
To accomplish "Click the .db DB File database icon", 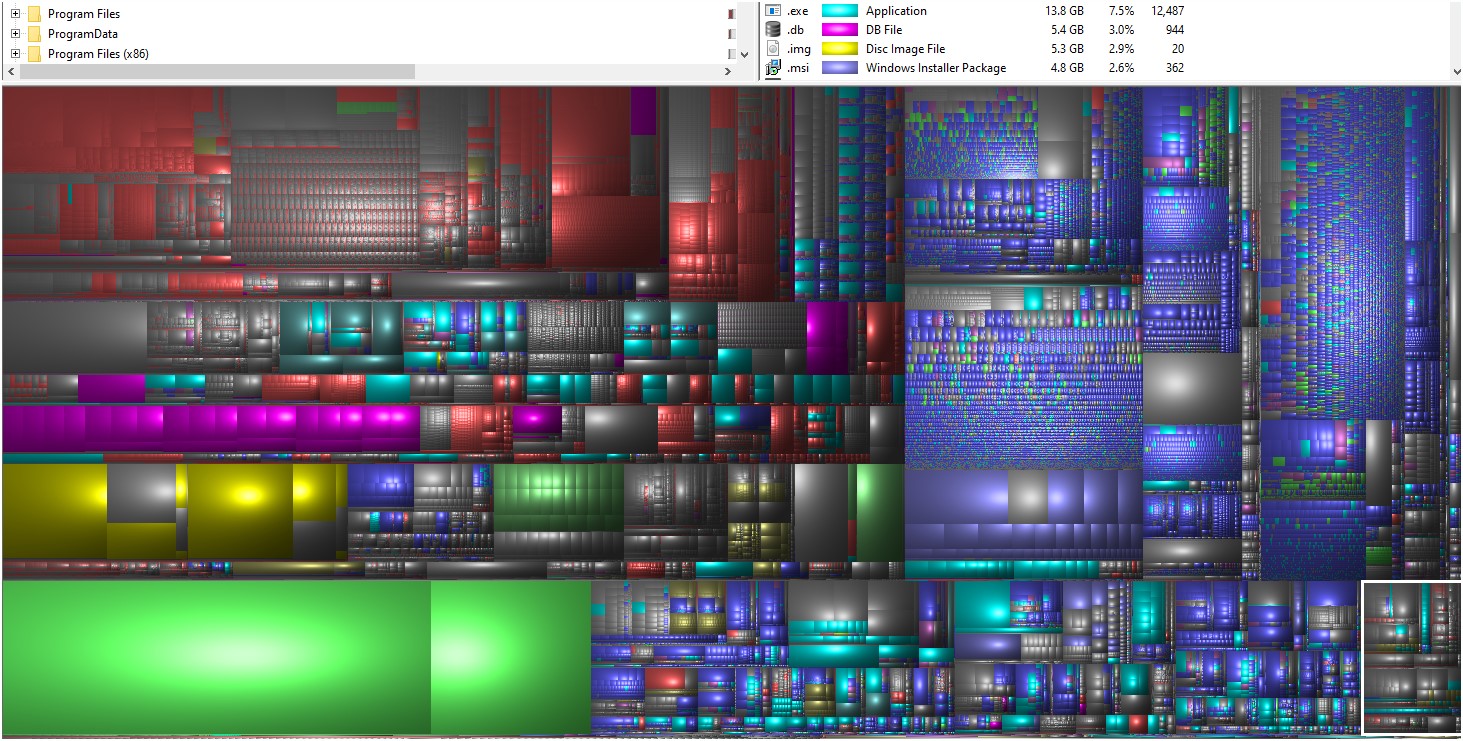I will [772, 29].
